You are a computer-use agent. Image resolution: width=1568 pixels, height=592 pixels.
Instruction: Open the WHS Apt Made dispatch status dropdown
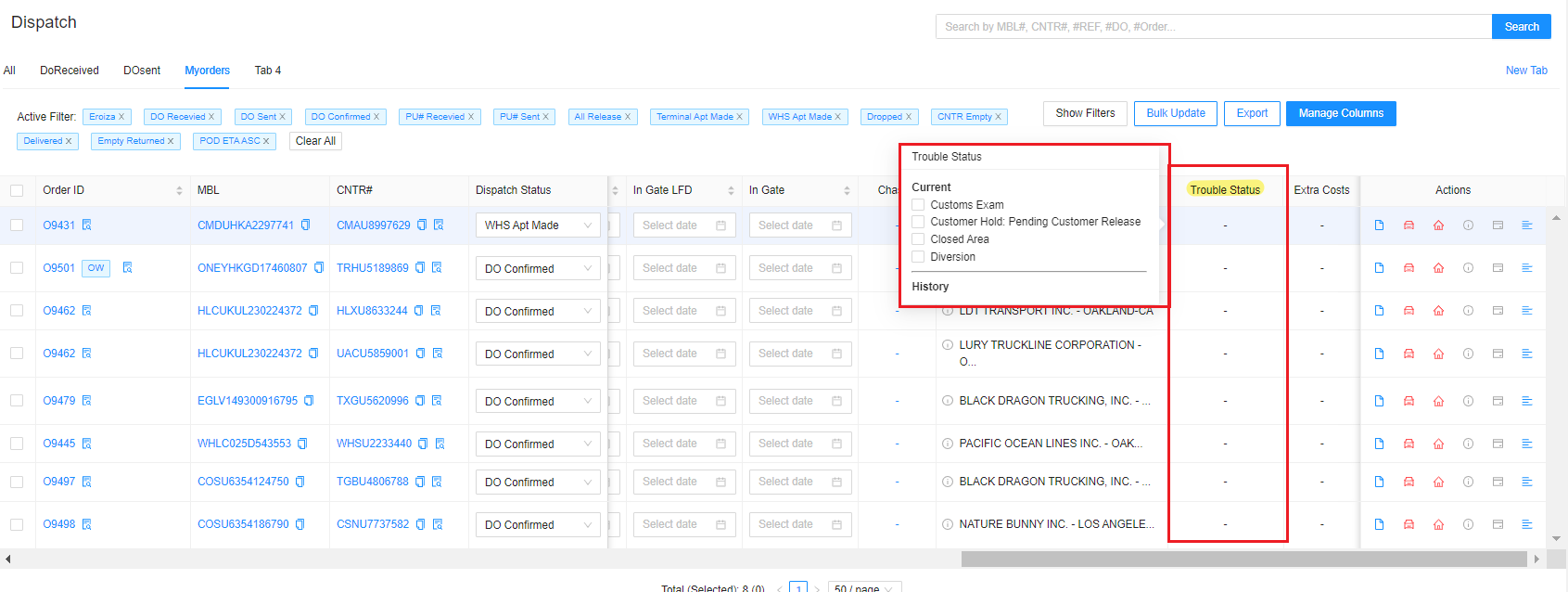(537, 225)
